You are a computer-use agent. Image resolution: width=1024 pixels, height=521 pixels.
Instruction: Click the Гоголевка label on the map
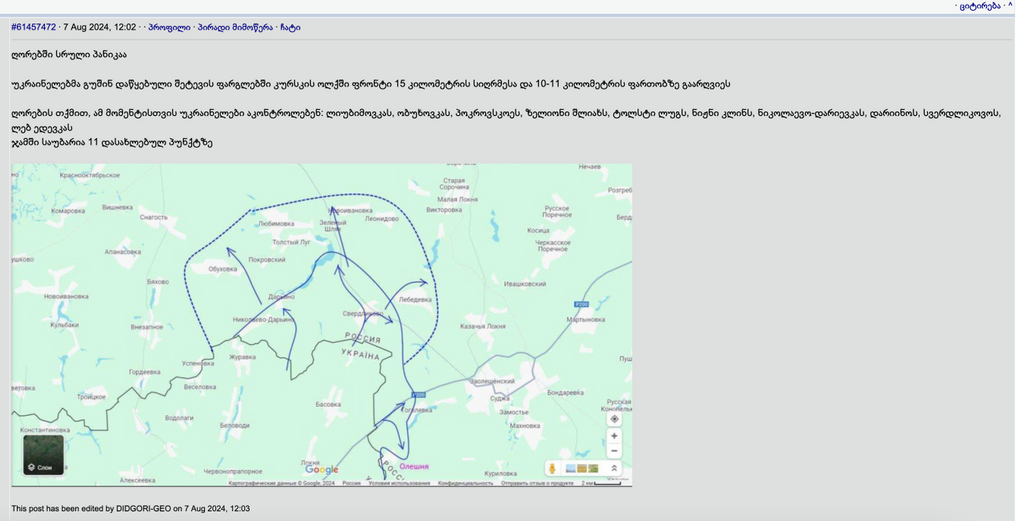click(x=416, y=411)
